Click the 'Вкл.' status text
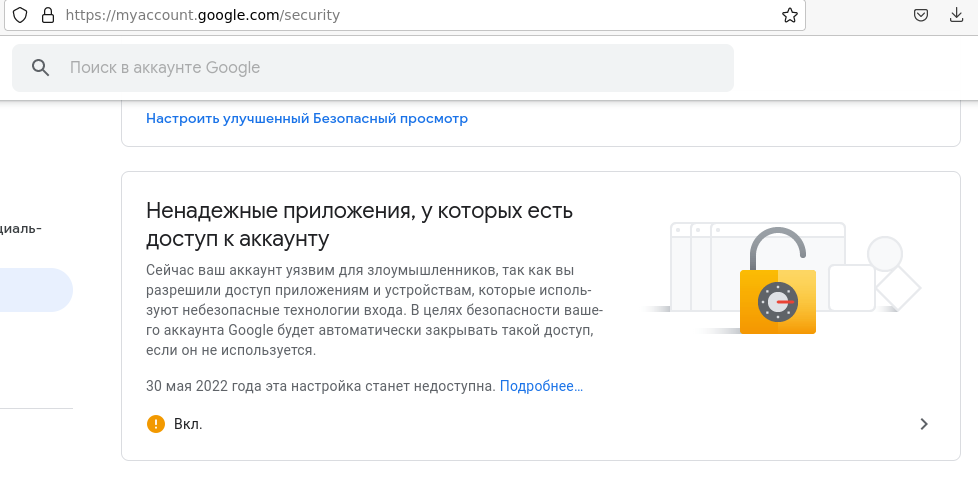The image size is (978, 477). [188, 425]
